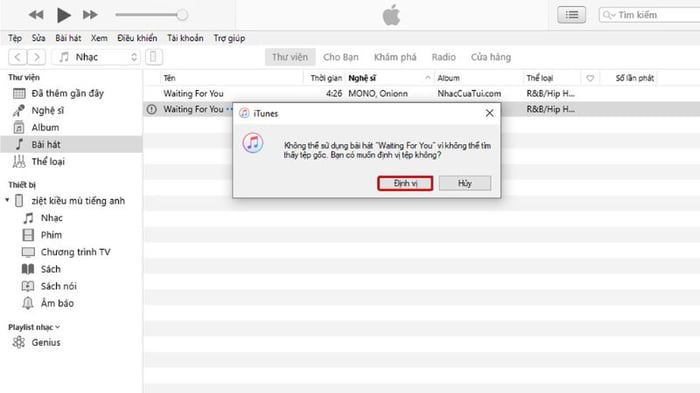700x393 pixels.
Task: Click the exclamation warning icon on second song
Action: click(152, 109)
